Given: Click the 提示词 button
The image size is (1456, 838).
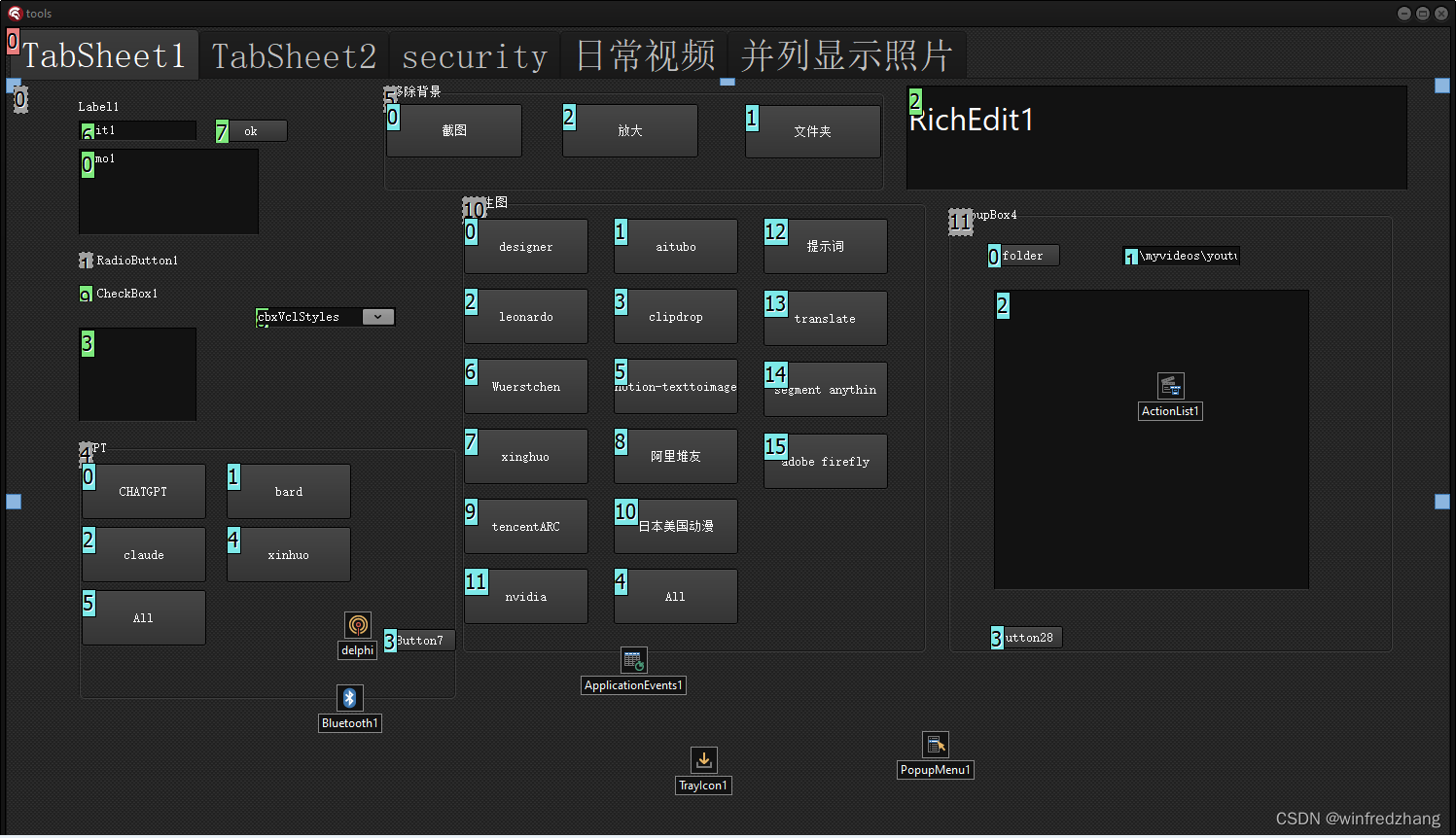Looking at the screenshot, I should [826, 247].
